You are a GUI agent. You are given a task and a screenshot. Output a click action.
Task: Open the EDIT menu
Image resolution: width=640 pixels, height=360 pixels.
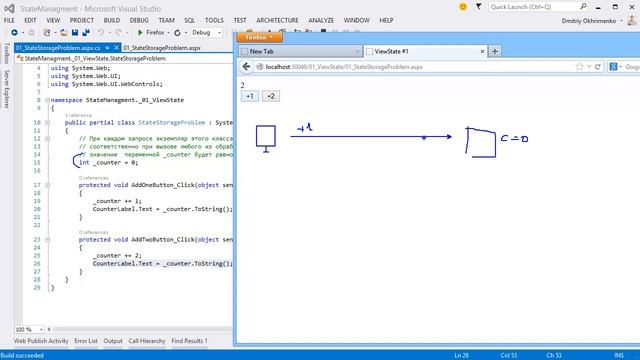point(30,20)
